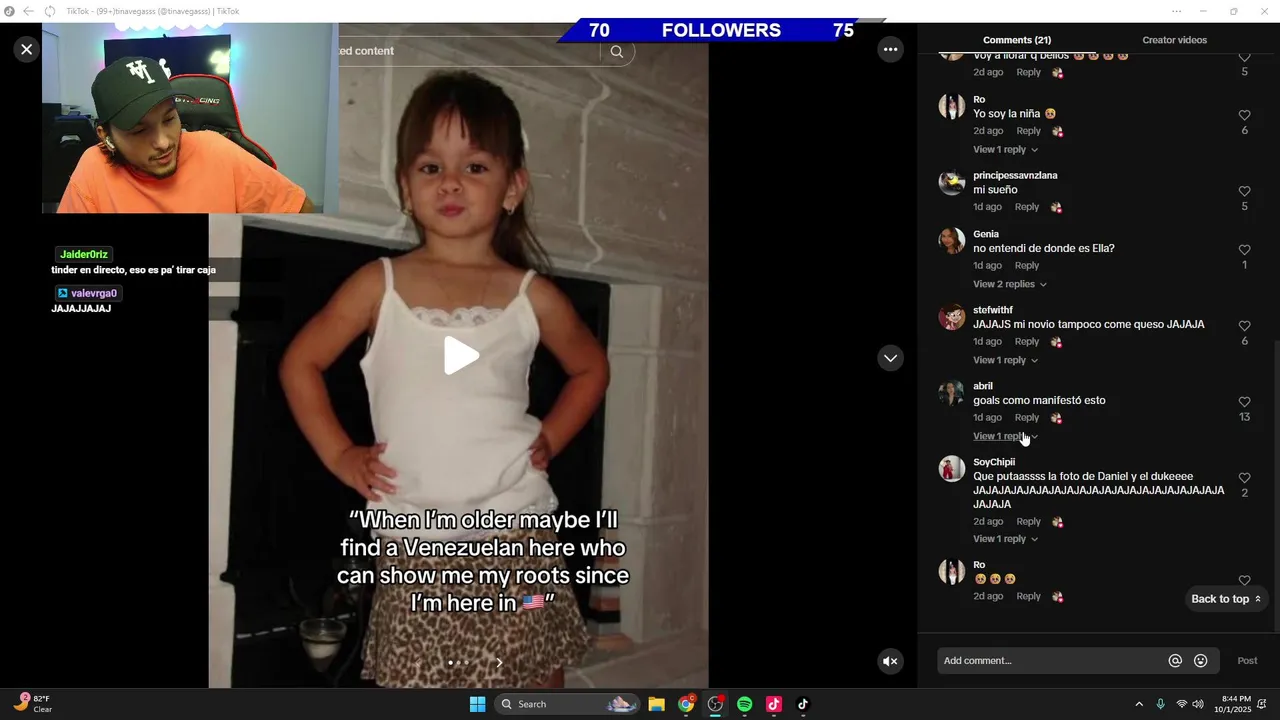
Task: Click the username "stefwithf"
Action: coord(993,310)
